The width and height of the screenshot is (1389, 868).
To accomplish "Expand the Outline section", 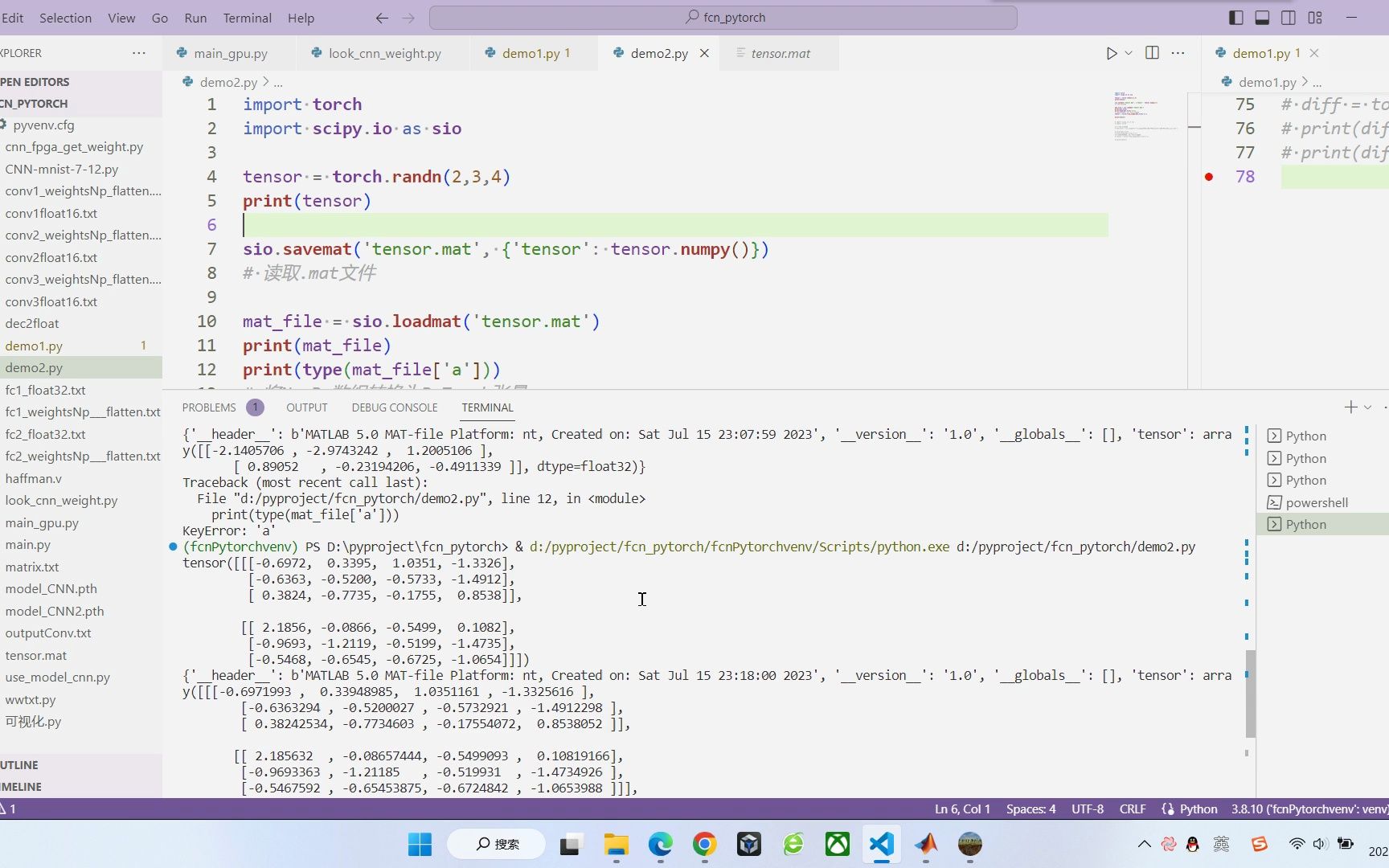I will click(80, 765).
